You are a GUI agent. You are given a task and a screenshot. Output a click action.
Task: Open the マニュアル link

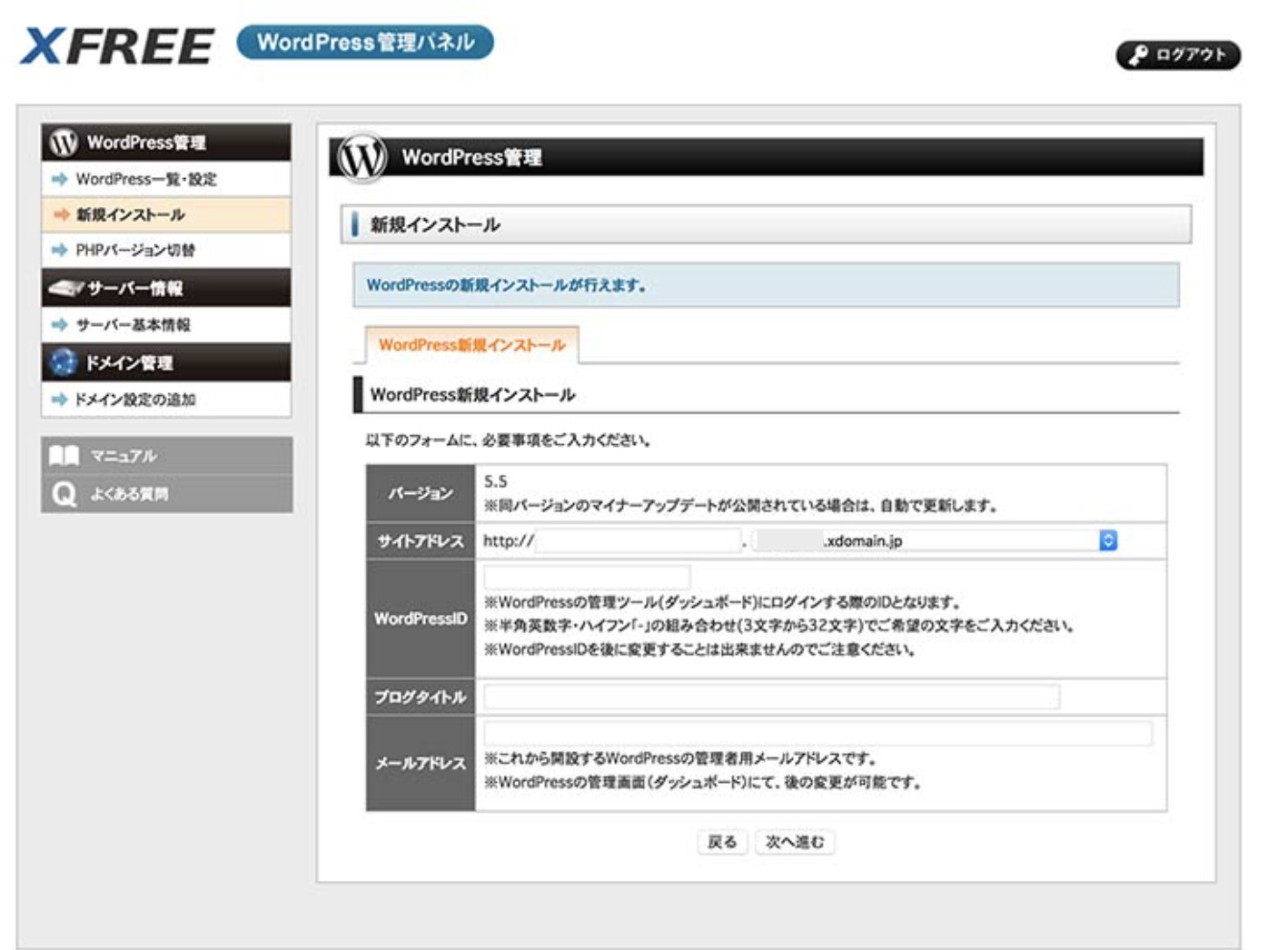pos(167,456)
